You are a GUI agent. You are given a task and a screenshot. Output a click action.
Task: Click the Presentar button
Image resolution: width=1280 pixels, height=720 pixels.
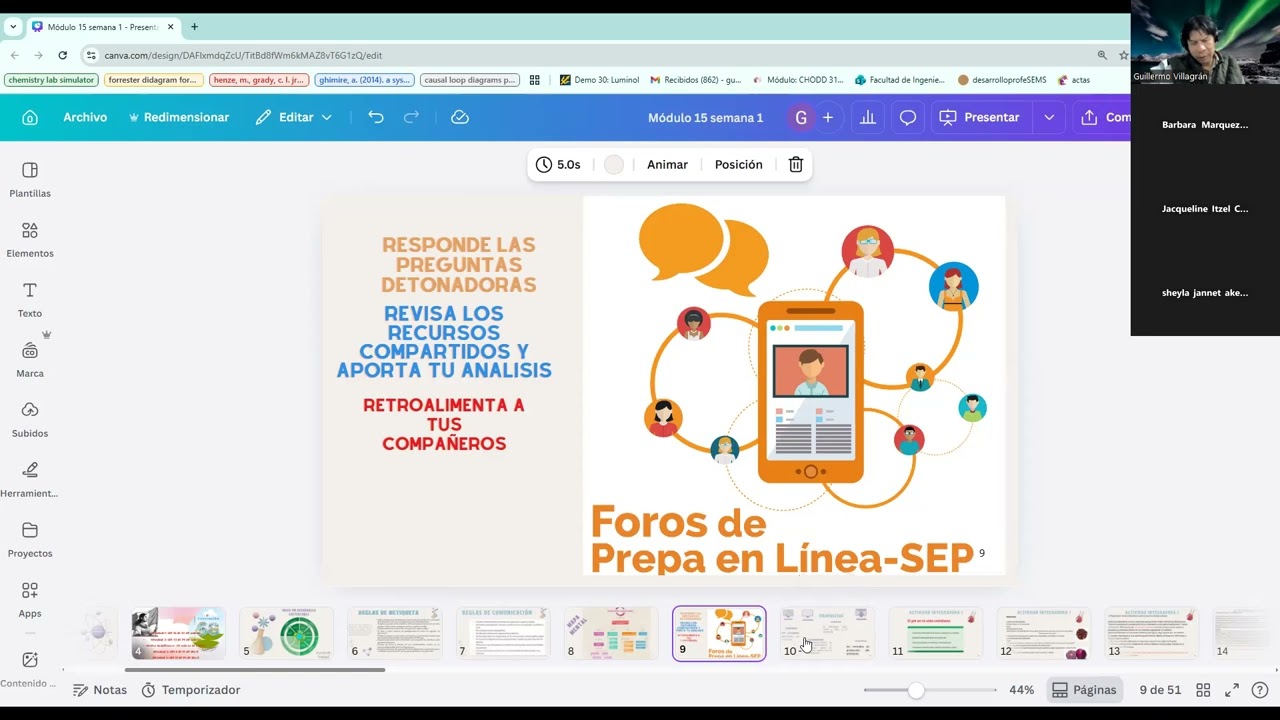980,117
